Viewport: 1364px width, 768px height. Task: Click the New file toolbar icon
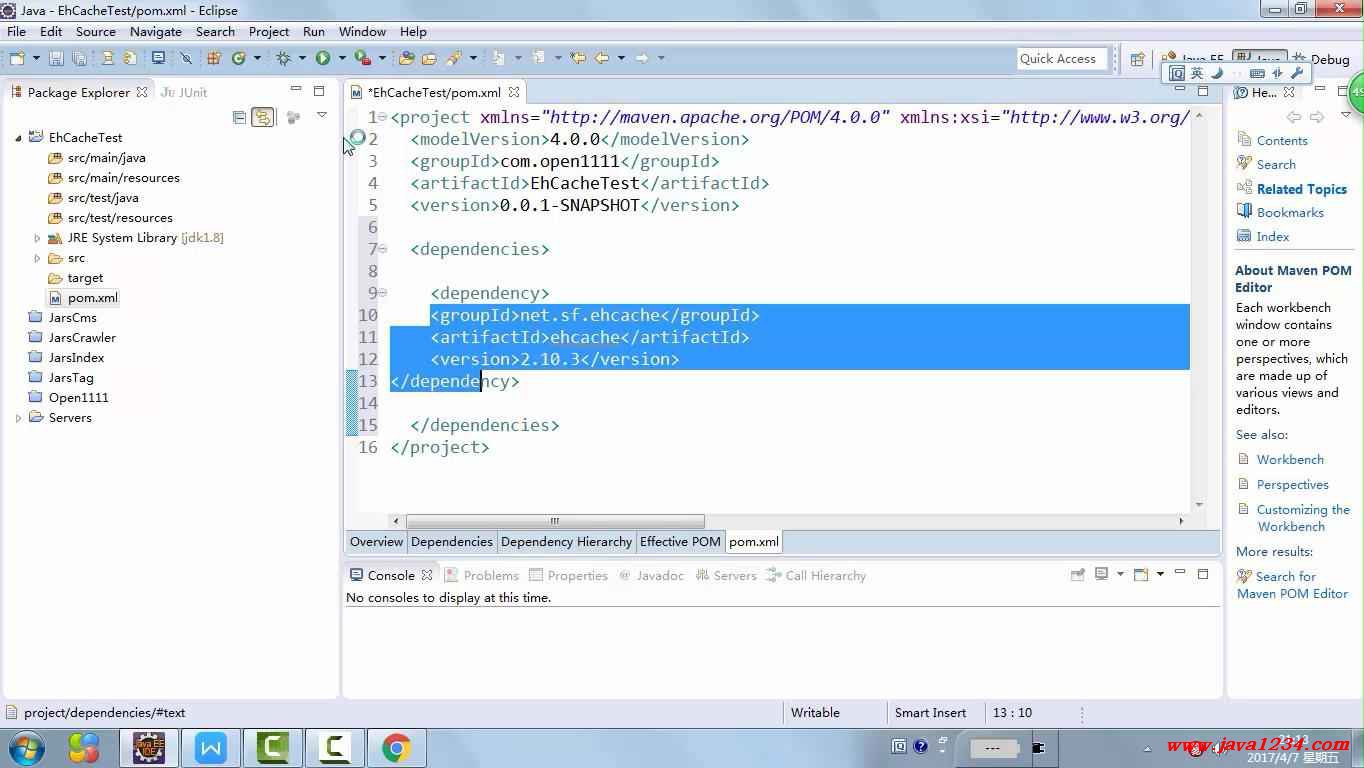click(x=16, y=58)
